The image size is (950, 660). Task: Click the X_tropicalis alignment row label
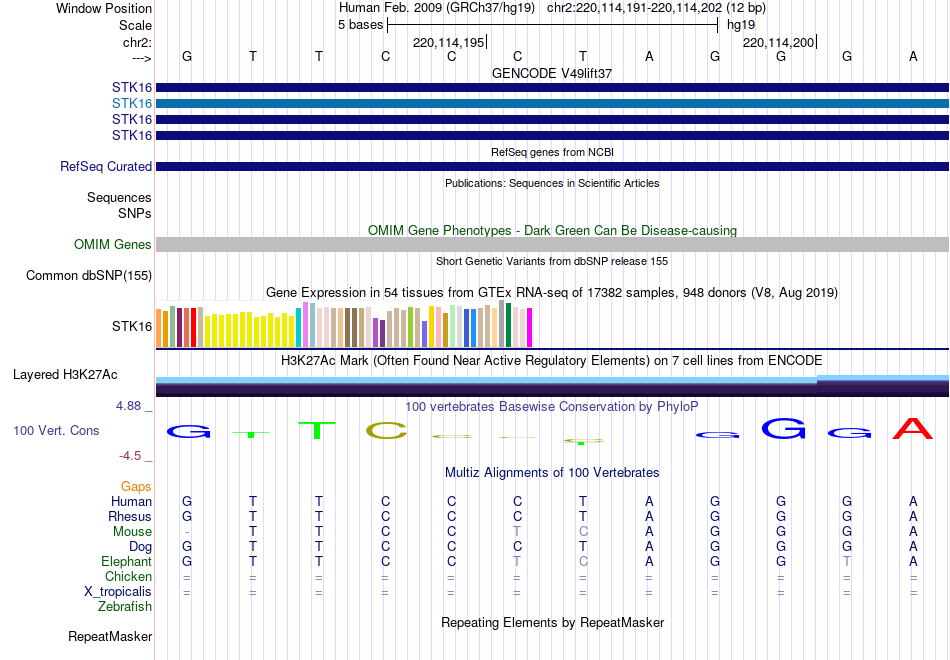pos(118,592)
